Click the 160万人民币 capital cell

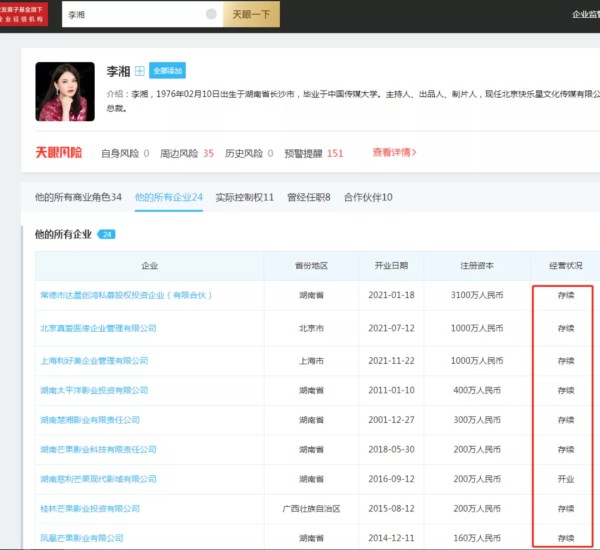coord(477,538)
